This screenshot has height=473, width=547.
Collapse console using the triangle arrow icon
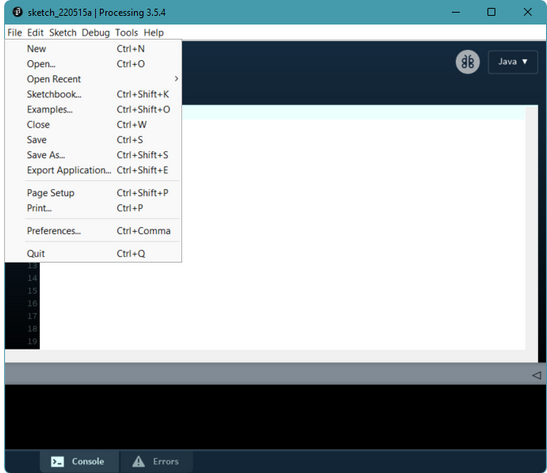[537, 375]
